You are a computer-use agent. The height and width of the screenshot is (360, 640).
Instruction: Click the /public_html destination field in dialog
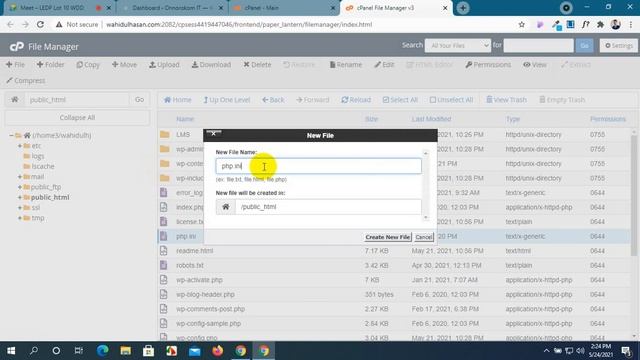tap(328, 207)
